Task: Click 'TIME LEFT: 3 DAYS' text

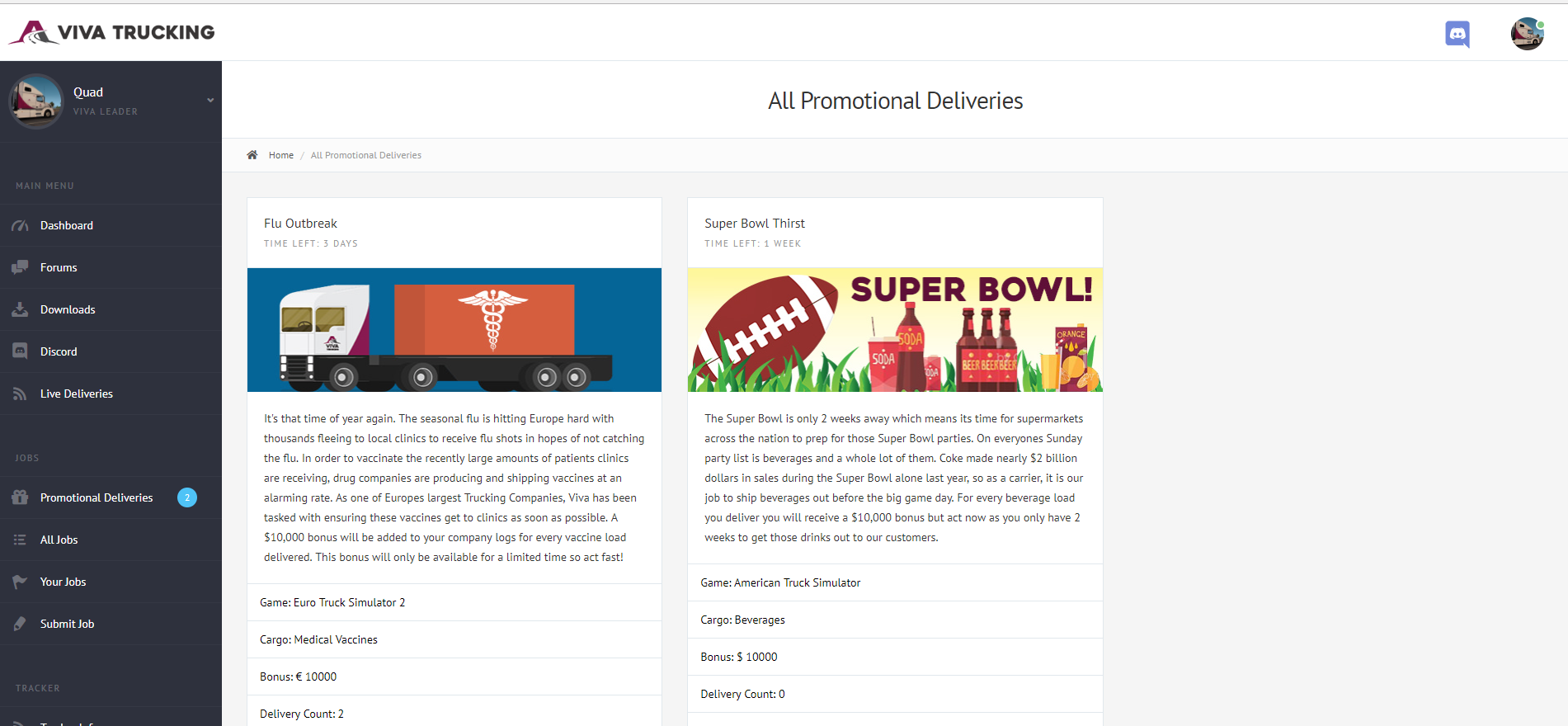Action: (311, 243)
